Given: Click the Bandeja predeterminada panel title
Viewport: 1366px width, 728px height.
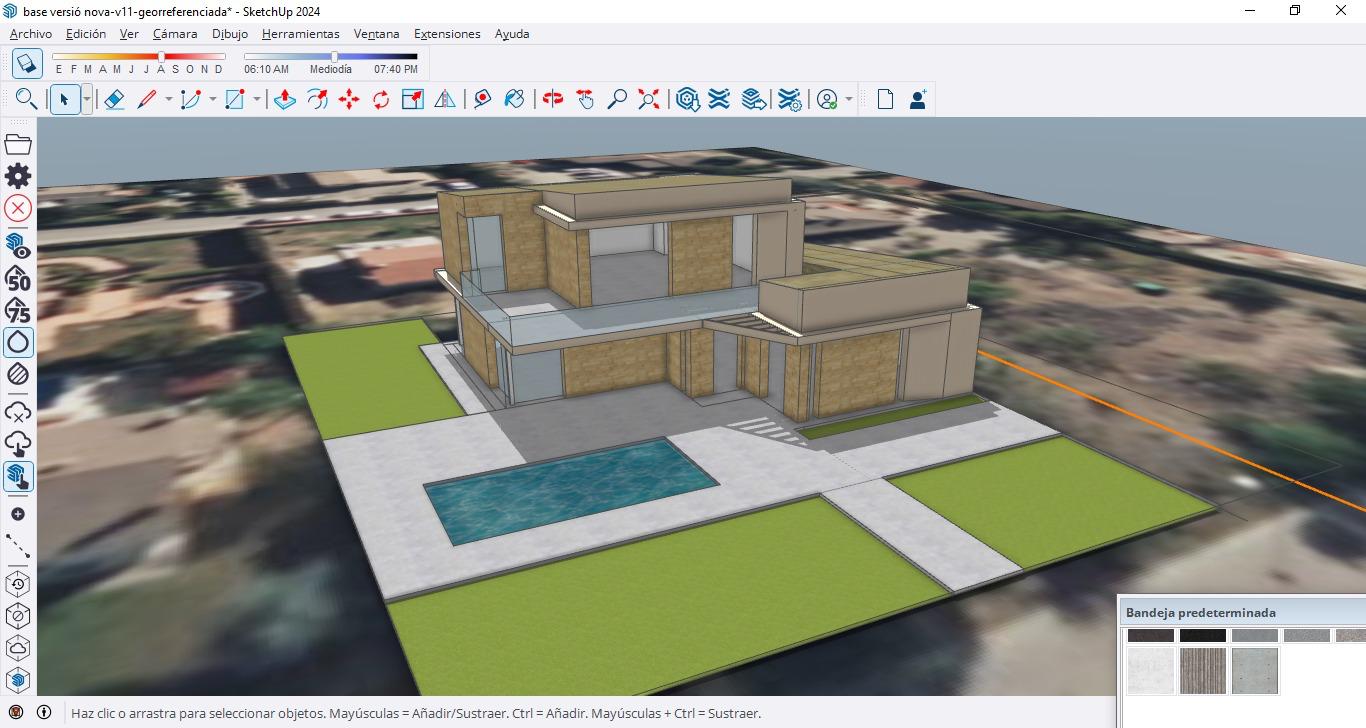Looking at the screenshot, I should (x=1200, y=612).
